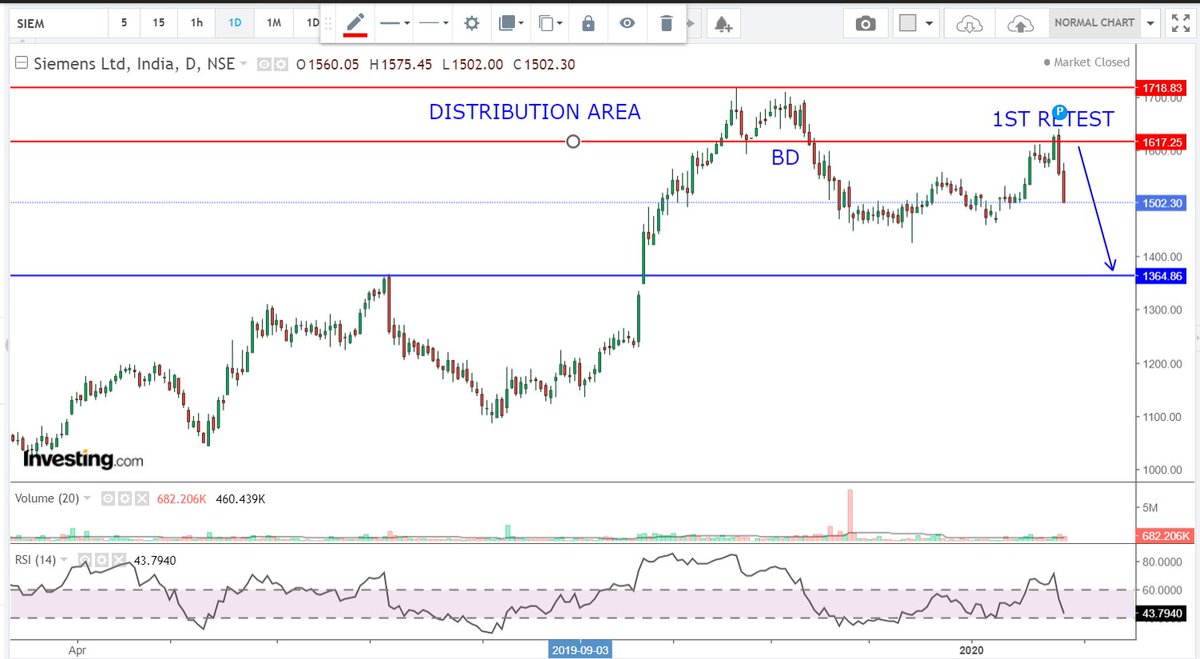Screen dimensions: 1200x659
Task: Open line style dropdown in drawing toolbar
Action: [x=395, y=23]
